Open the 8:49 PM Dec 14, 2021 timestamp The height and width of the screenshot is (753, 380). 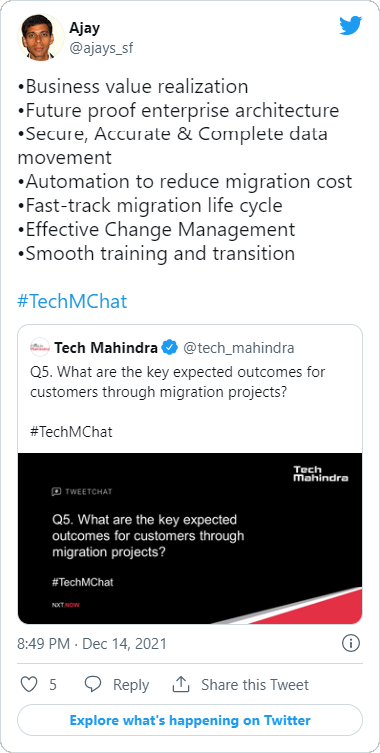[92, 643]
